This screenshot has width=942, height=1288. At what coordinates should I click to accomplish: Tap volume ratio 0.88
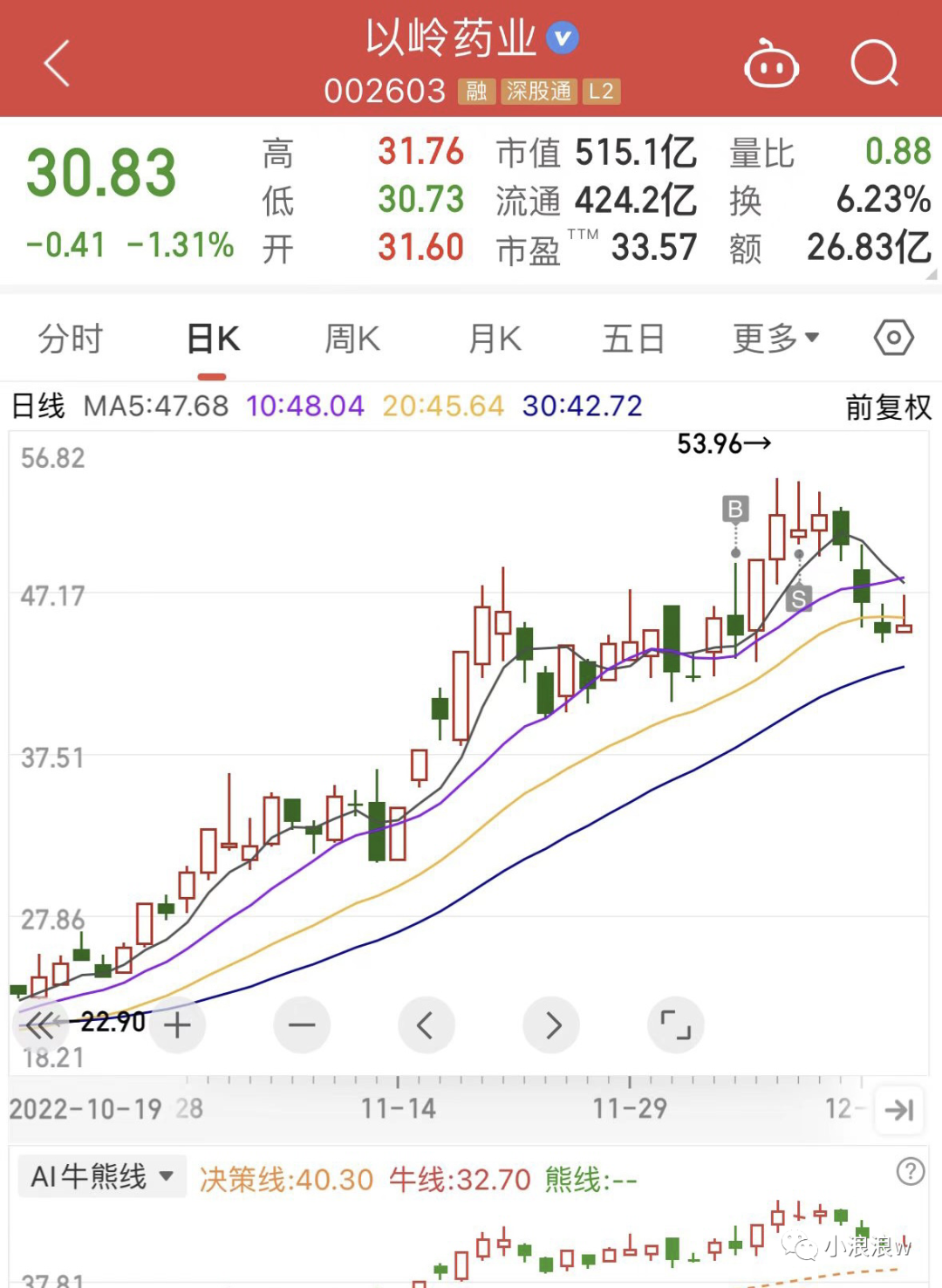click(x=898, y=152)
